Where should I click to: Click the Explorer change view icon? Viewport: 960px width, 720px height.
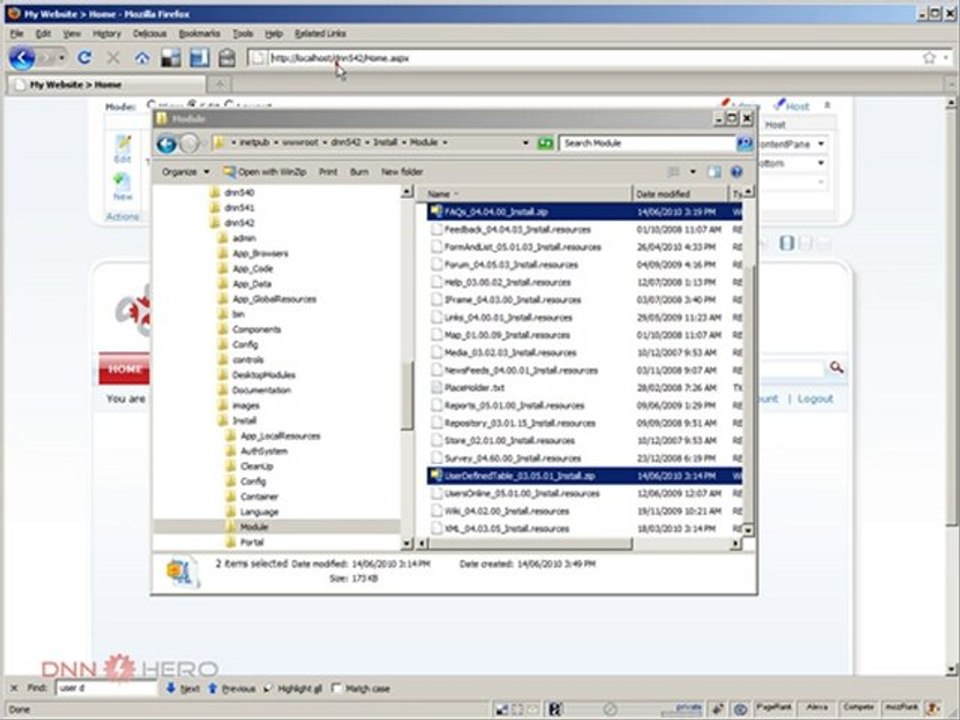tap(673, 172)
